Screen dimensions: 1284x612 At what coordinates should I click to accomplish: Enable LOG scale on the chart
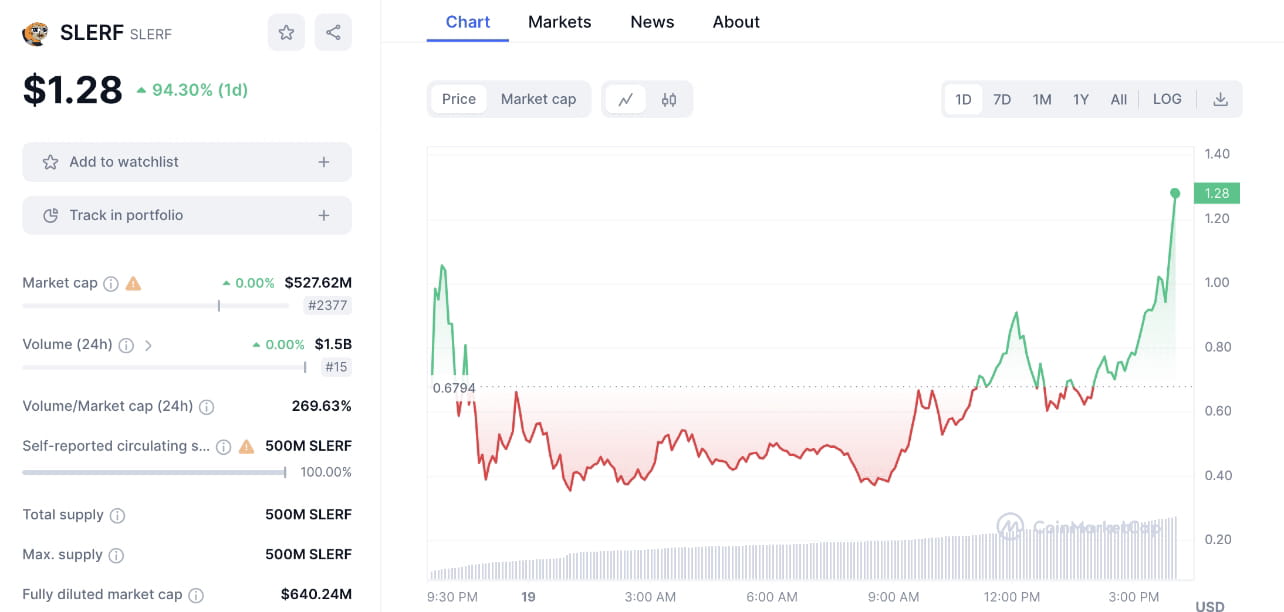pyautogui.click(x=1166, y=99)
